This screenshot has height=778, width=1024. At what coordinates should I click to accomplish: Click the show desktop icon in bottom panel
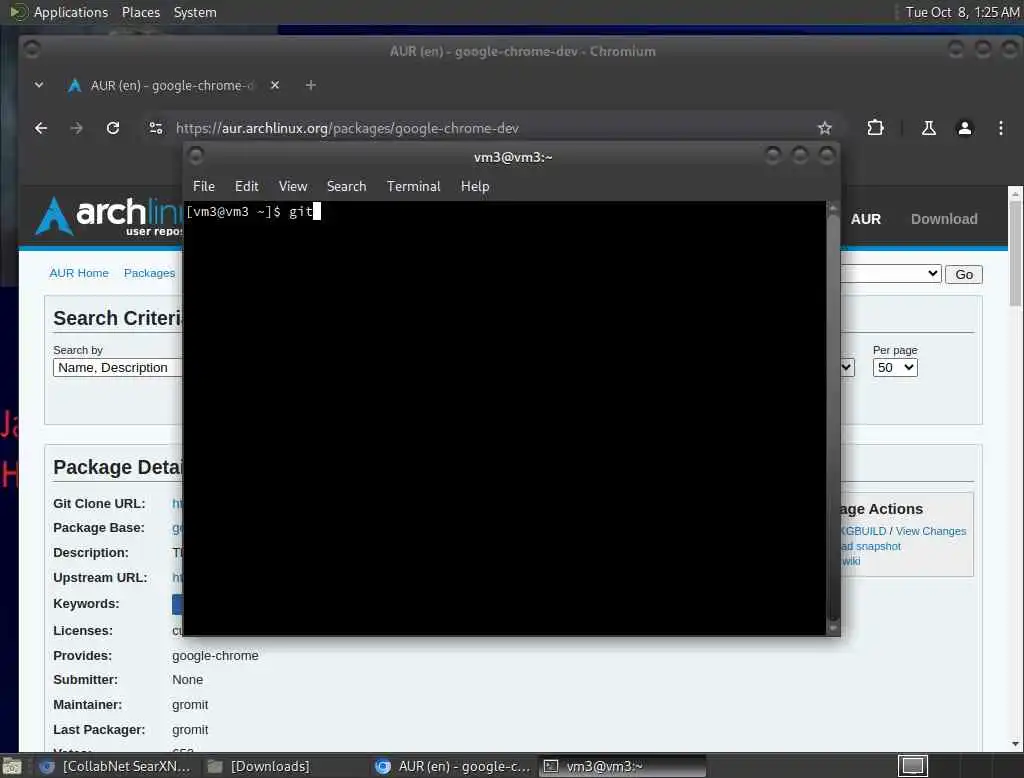pyautogui.click(x=12, y=766)
